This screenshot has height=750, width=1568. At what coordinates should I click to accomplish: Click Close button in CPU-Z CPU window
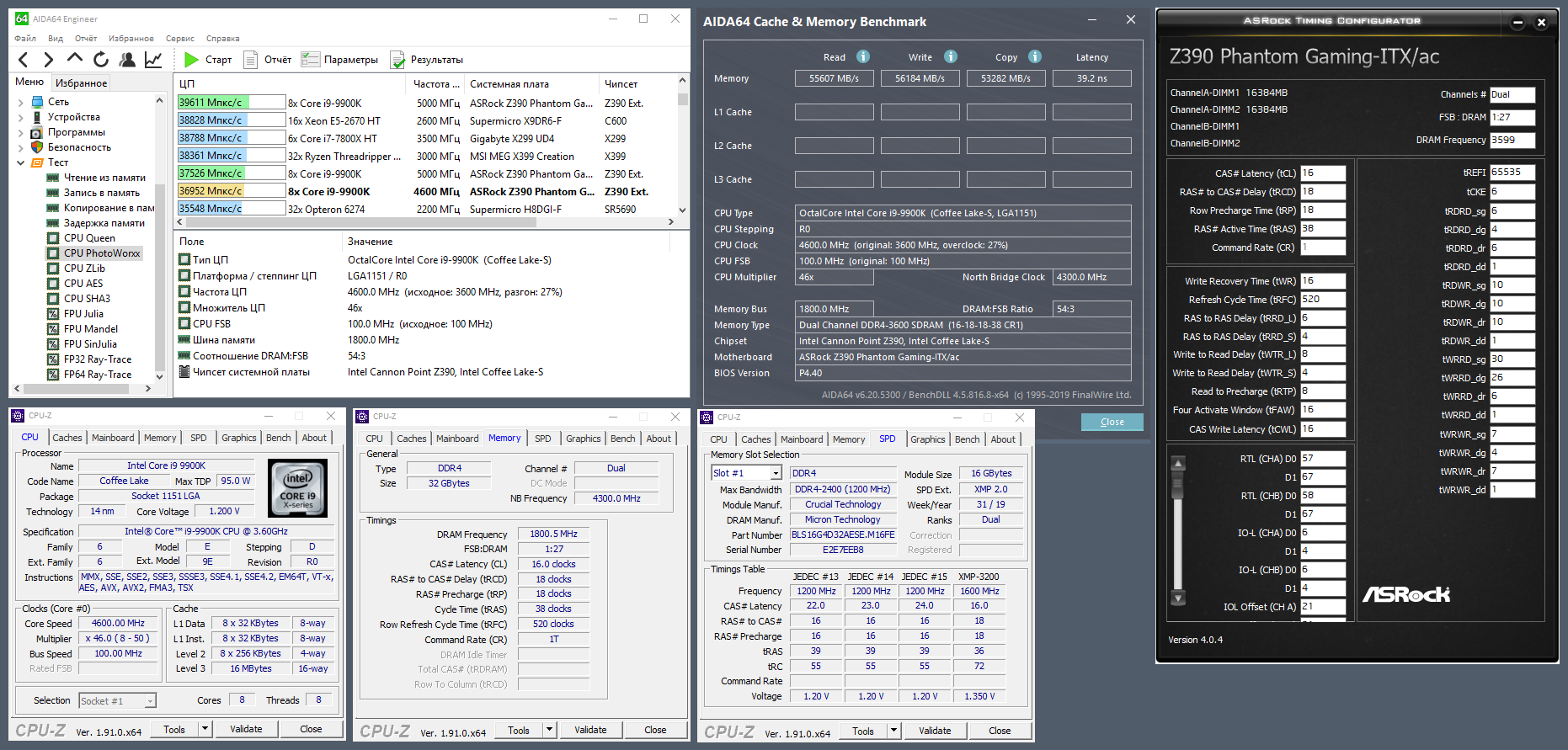(311, 729)
